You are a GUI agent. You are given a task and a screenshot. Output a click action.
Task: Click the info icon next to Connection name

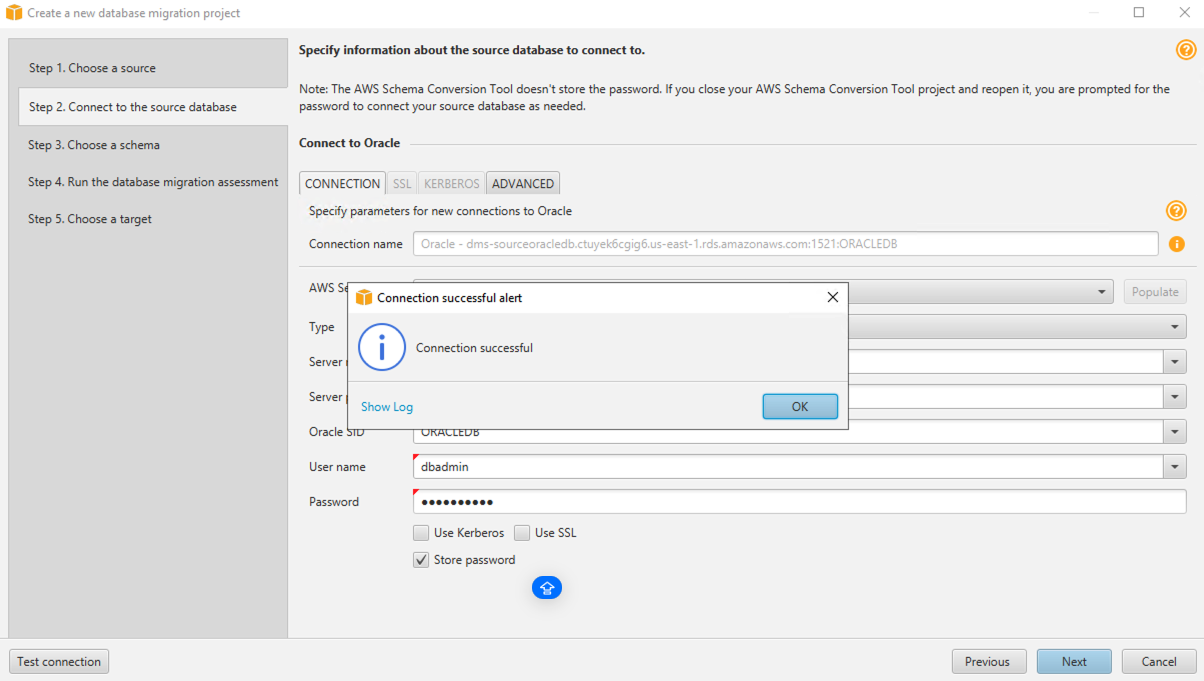[x=1177, y=244]
